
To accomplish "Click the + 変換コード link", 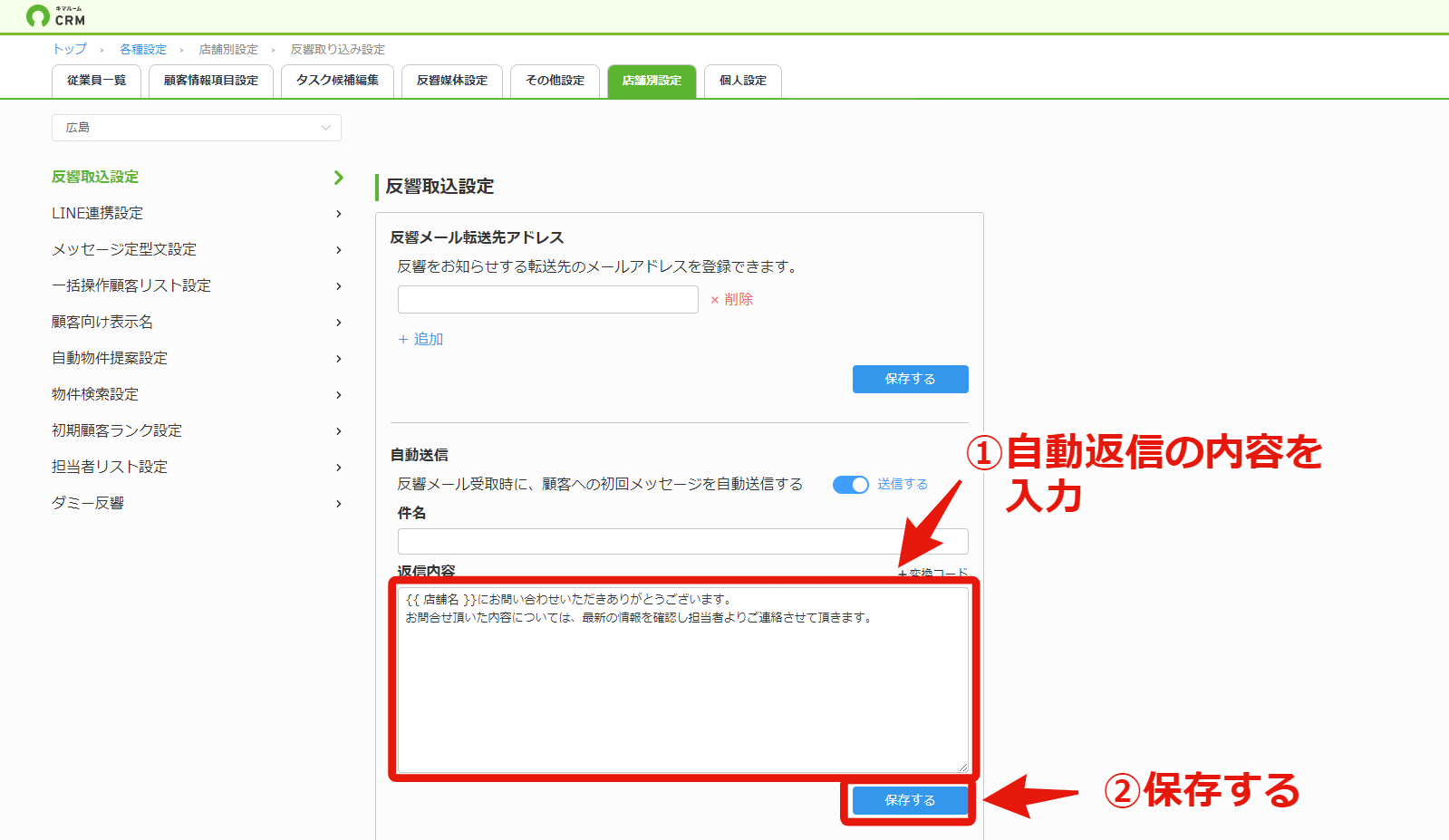I will [x=932, y=573].
